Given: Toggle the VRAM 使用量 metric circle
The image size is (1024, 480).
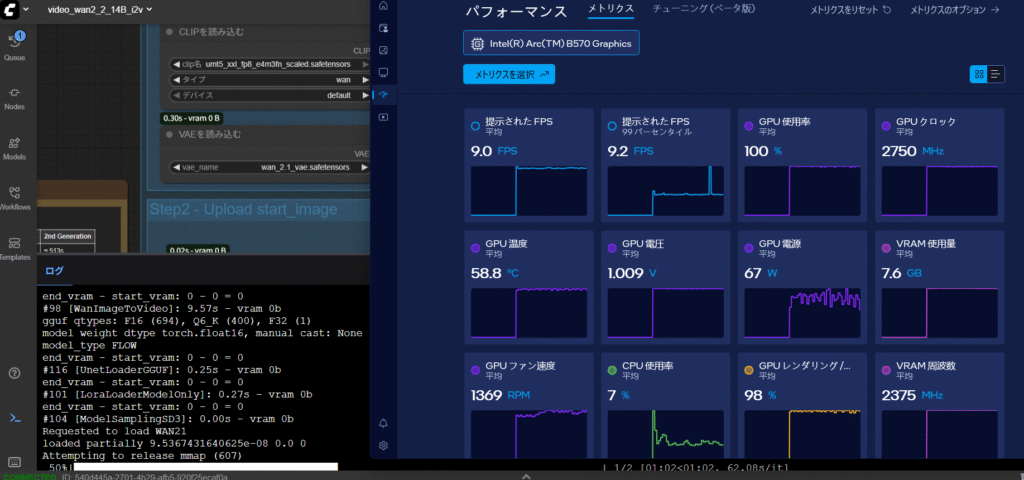Looking at the screenshot, I should point(886,248).
